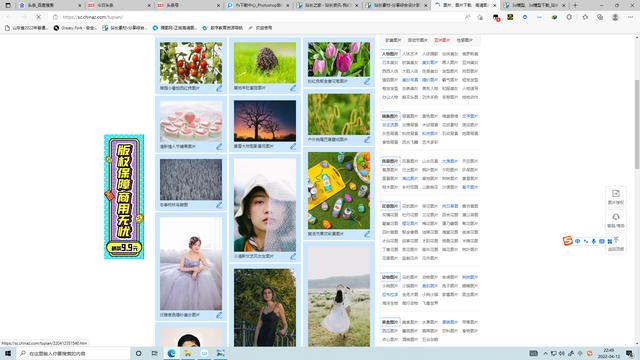Click the edit pencil under the tomato photo

tap(219, 88)
